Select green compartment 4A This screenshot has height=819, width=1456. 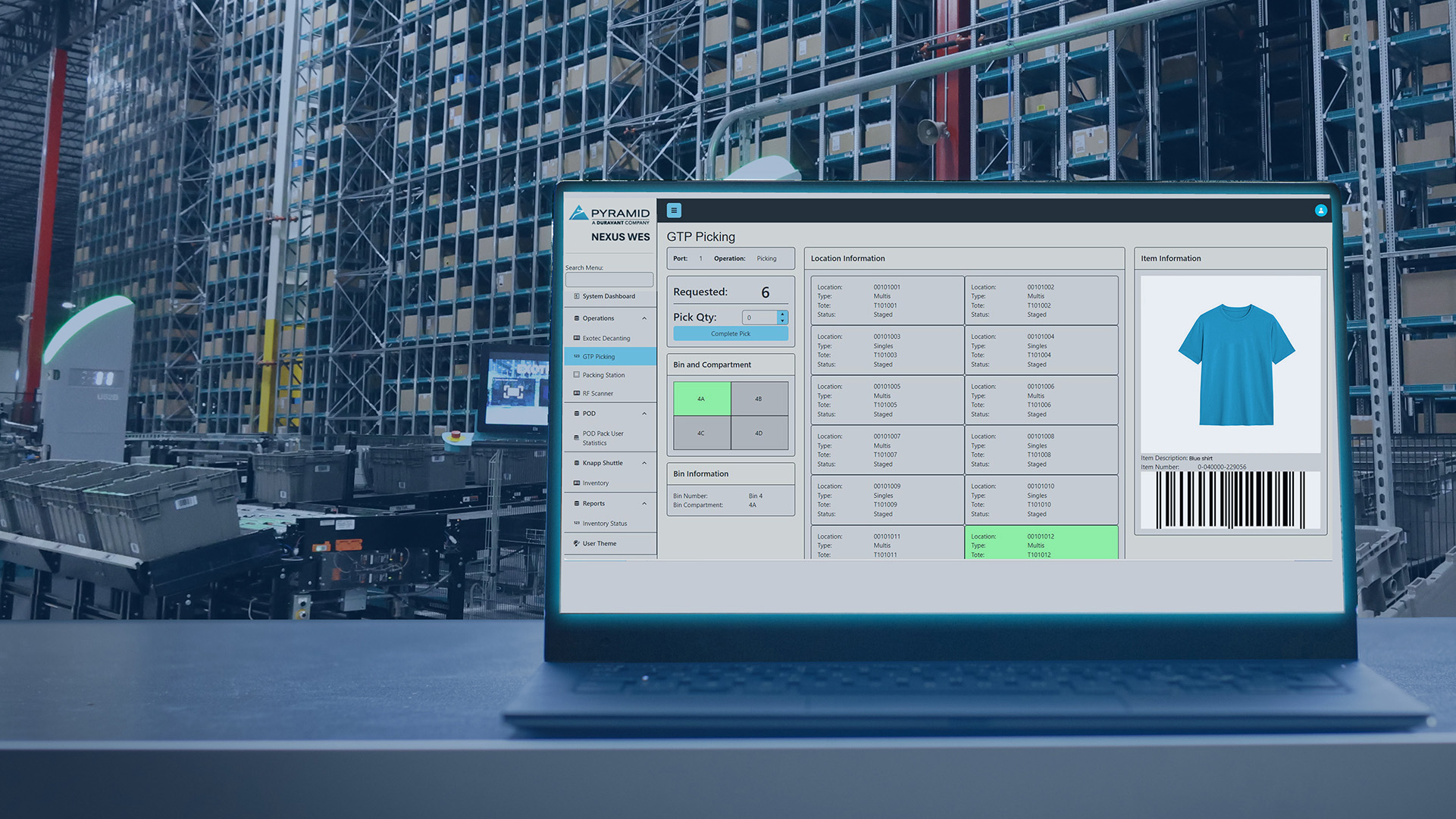coord(702,399)
